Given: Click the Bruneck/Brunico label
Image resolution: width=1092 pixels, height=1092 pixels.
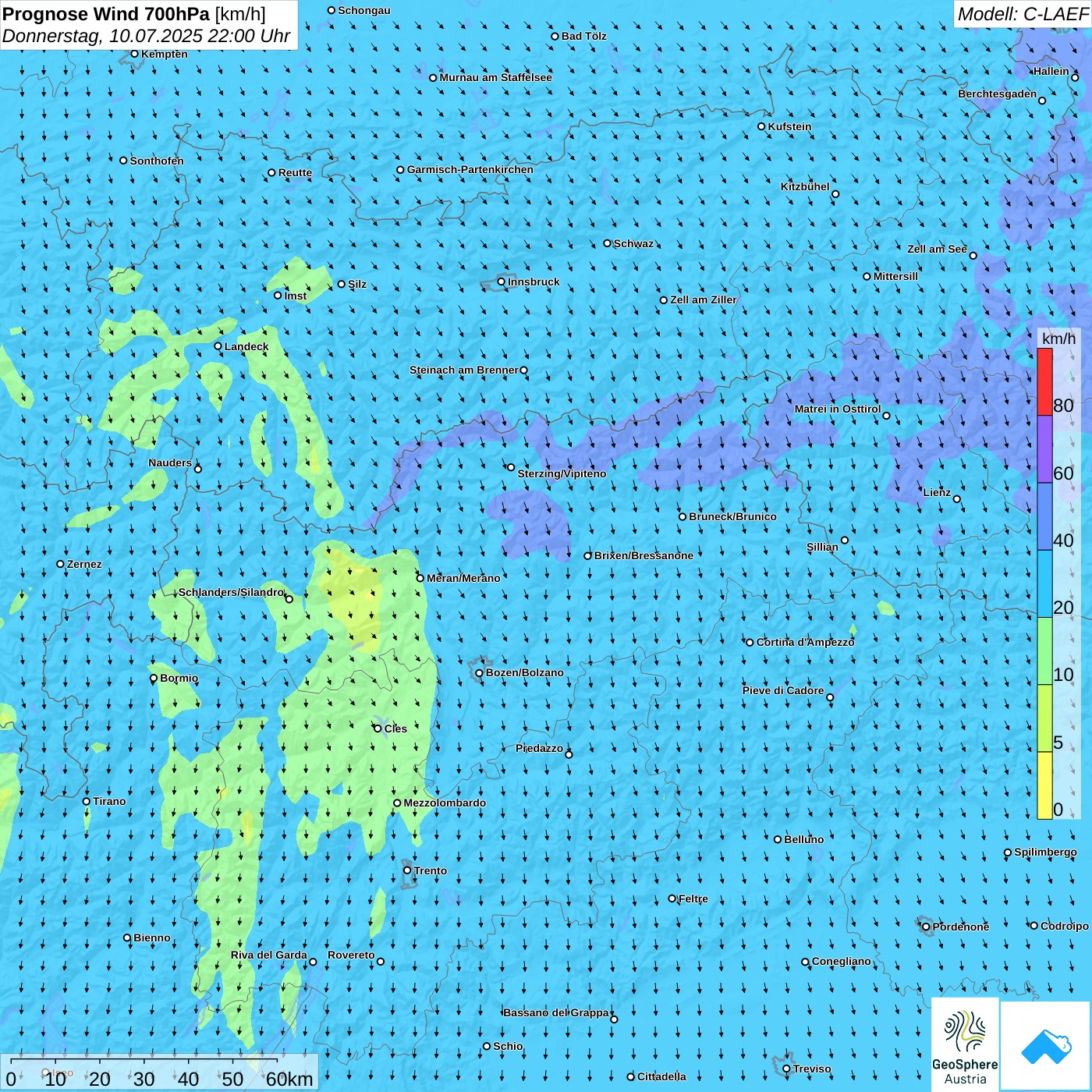Looking at the screenshot, I should point(732,516).
